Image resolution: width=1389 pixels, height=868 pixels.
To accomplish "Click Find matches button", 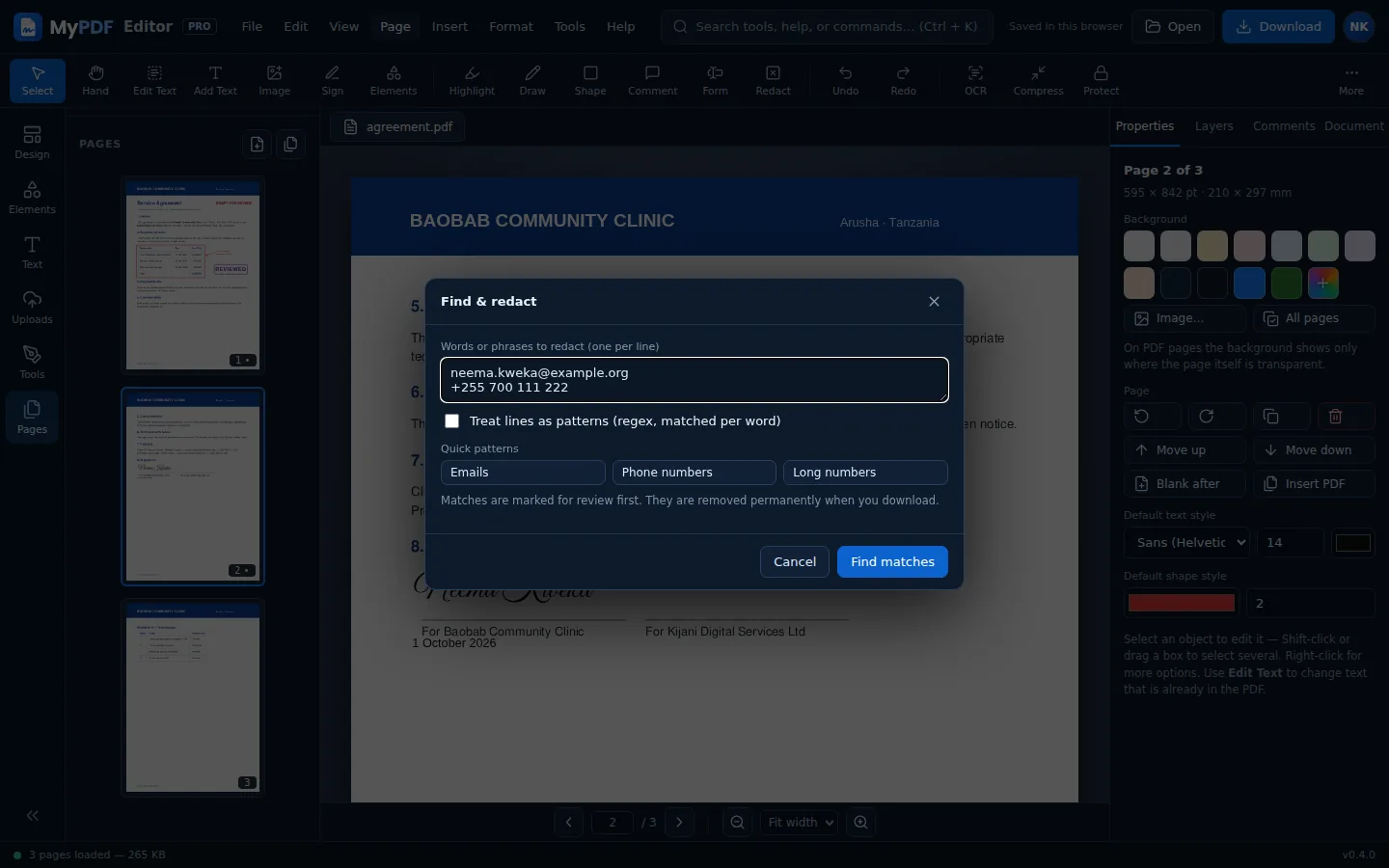I will point(892,562).
